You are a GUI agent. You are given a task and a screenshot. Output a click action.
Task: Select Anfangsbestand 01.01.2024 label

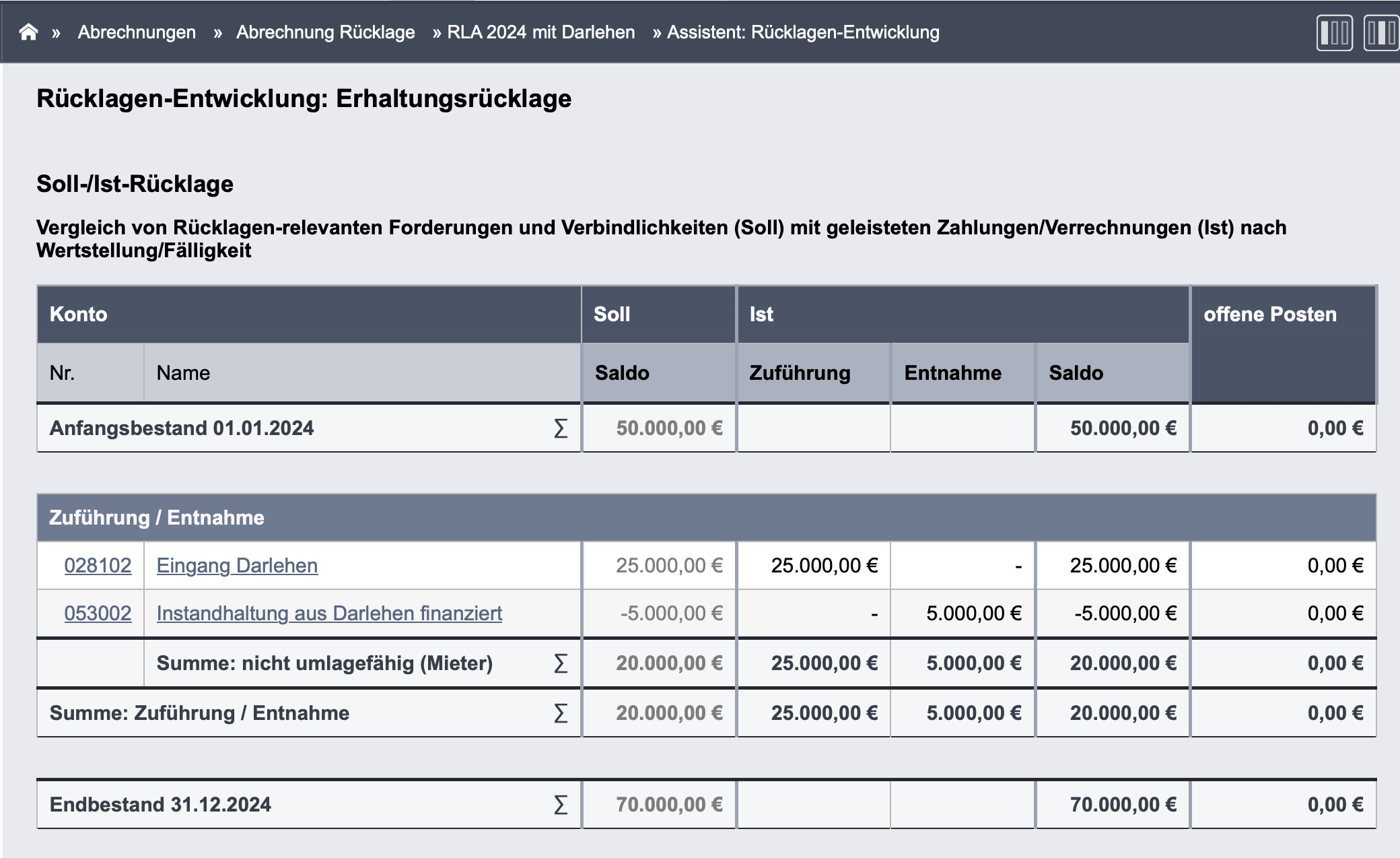click(182, 428)
